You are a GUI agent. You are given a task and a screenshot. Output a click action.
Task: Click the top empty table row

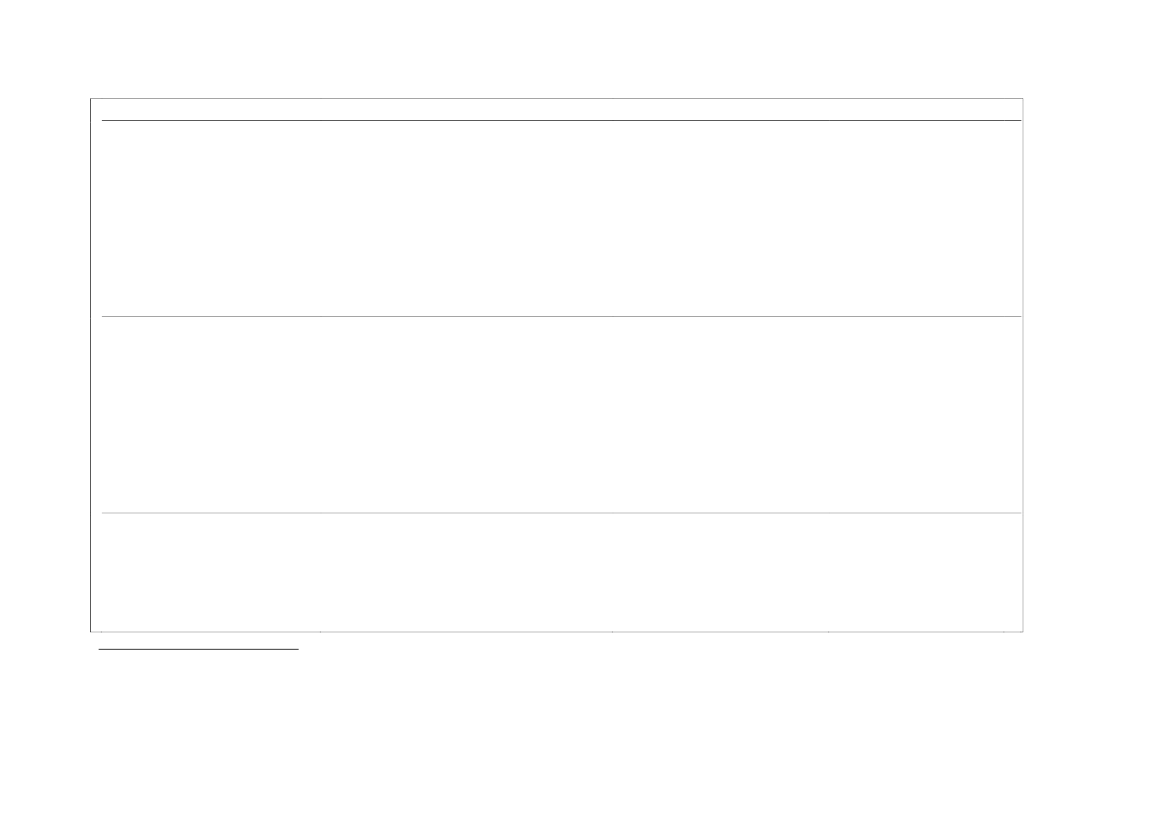click(560, 218)
